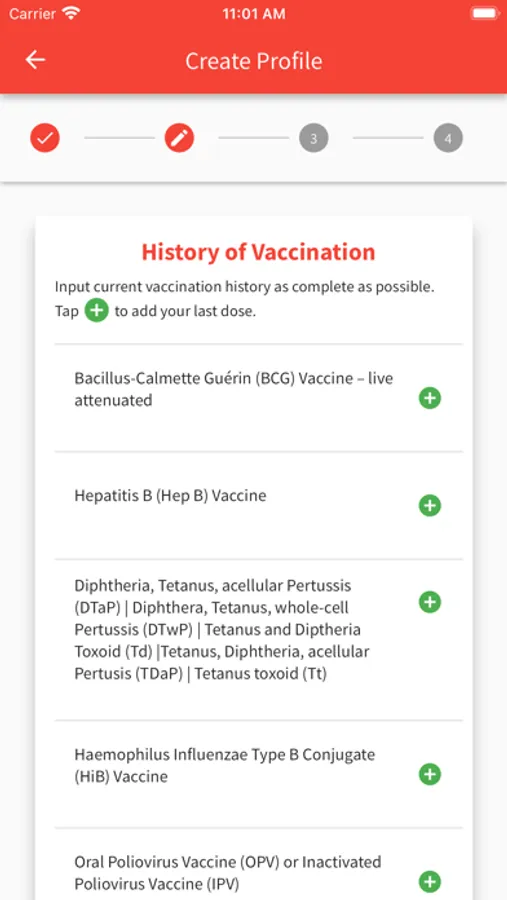This screenshot has width=507, height=900.
Task: Select the Hepatitis B (Hep B) Vaccine row
Action: pyautogui.click(x=258, y=505)
